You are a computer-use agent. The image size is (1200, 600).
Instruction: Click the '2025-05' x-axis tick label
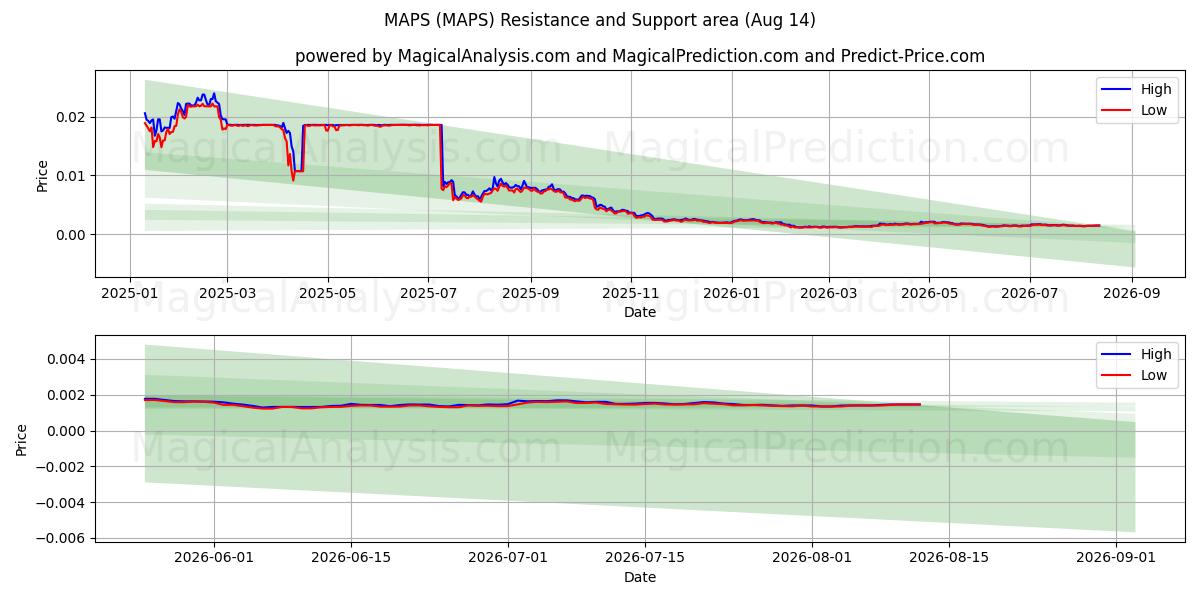(328, 294)
